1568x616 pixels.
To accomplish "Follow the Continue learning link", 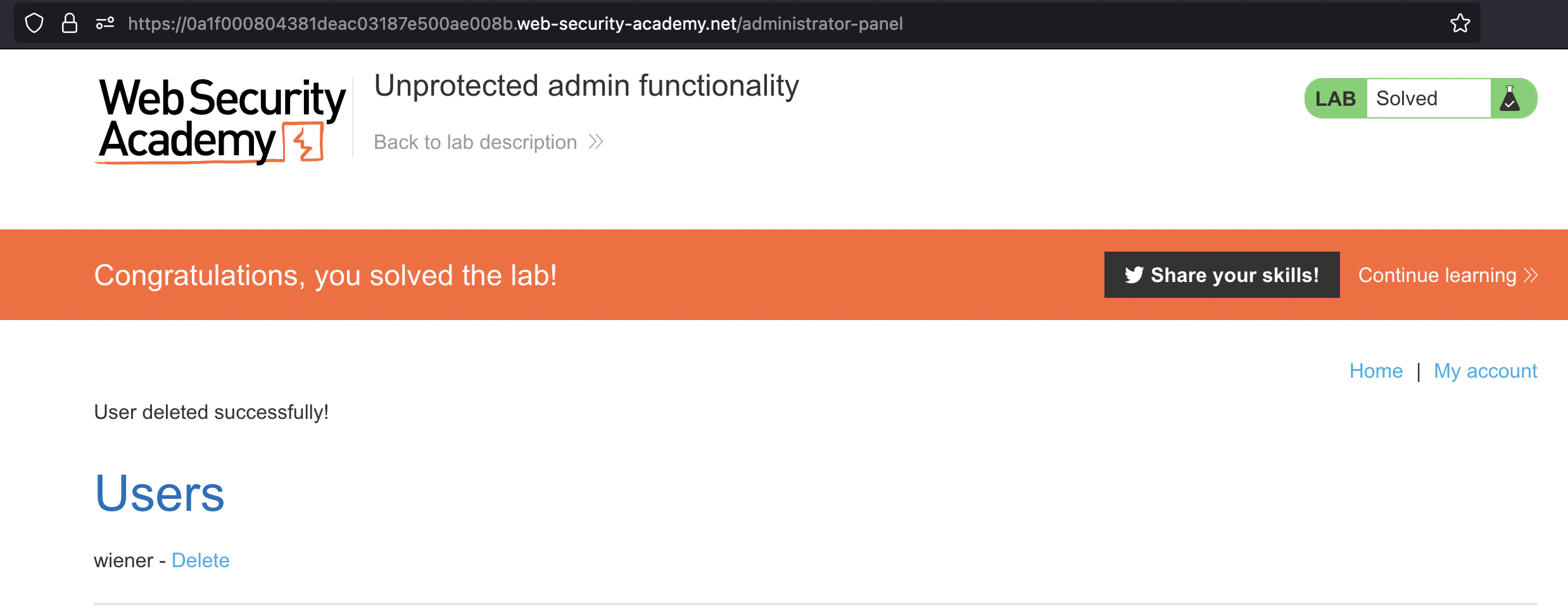I will point(1437,275).
